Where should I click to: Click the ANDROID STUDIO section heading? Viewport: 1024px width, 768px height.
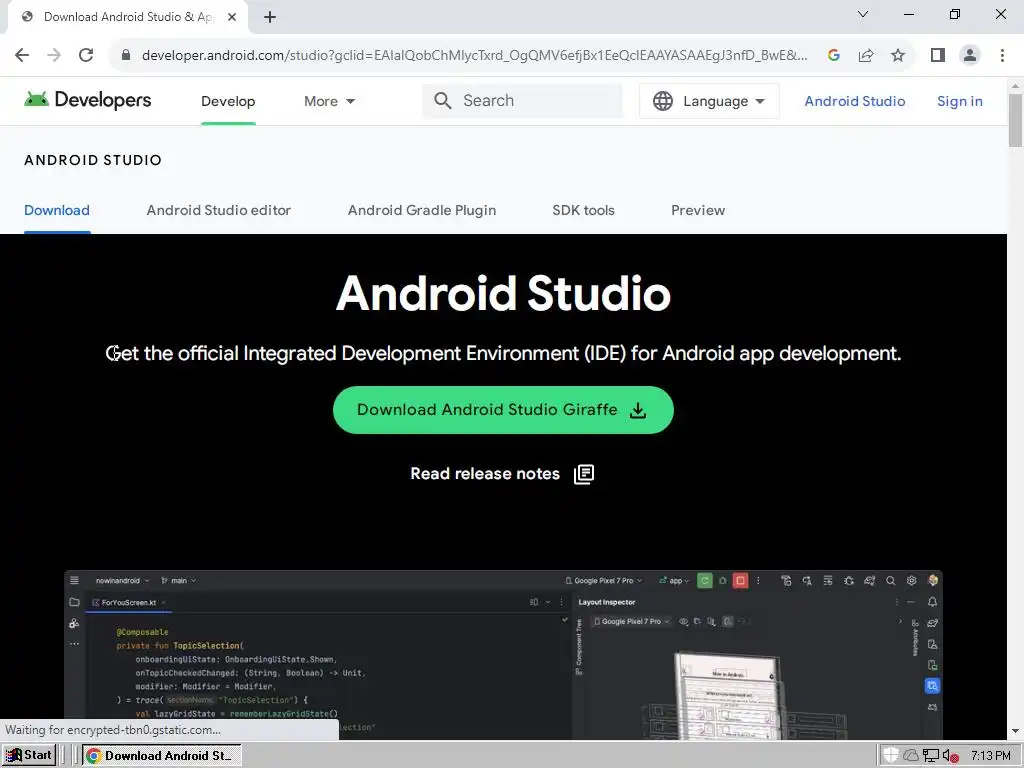click(93, 160)
